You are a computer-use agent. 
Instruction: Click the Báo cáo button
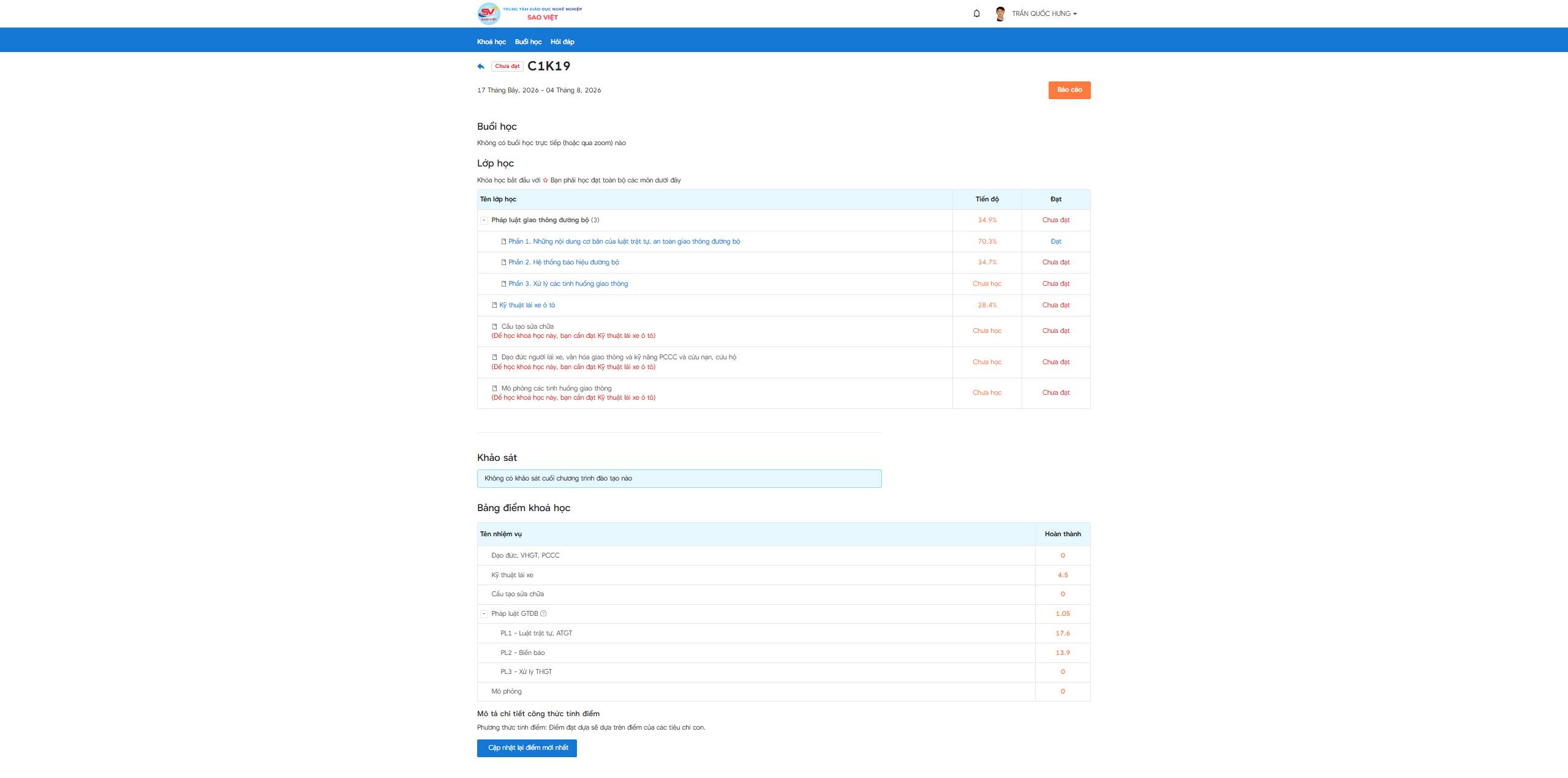coord(1069,90)
